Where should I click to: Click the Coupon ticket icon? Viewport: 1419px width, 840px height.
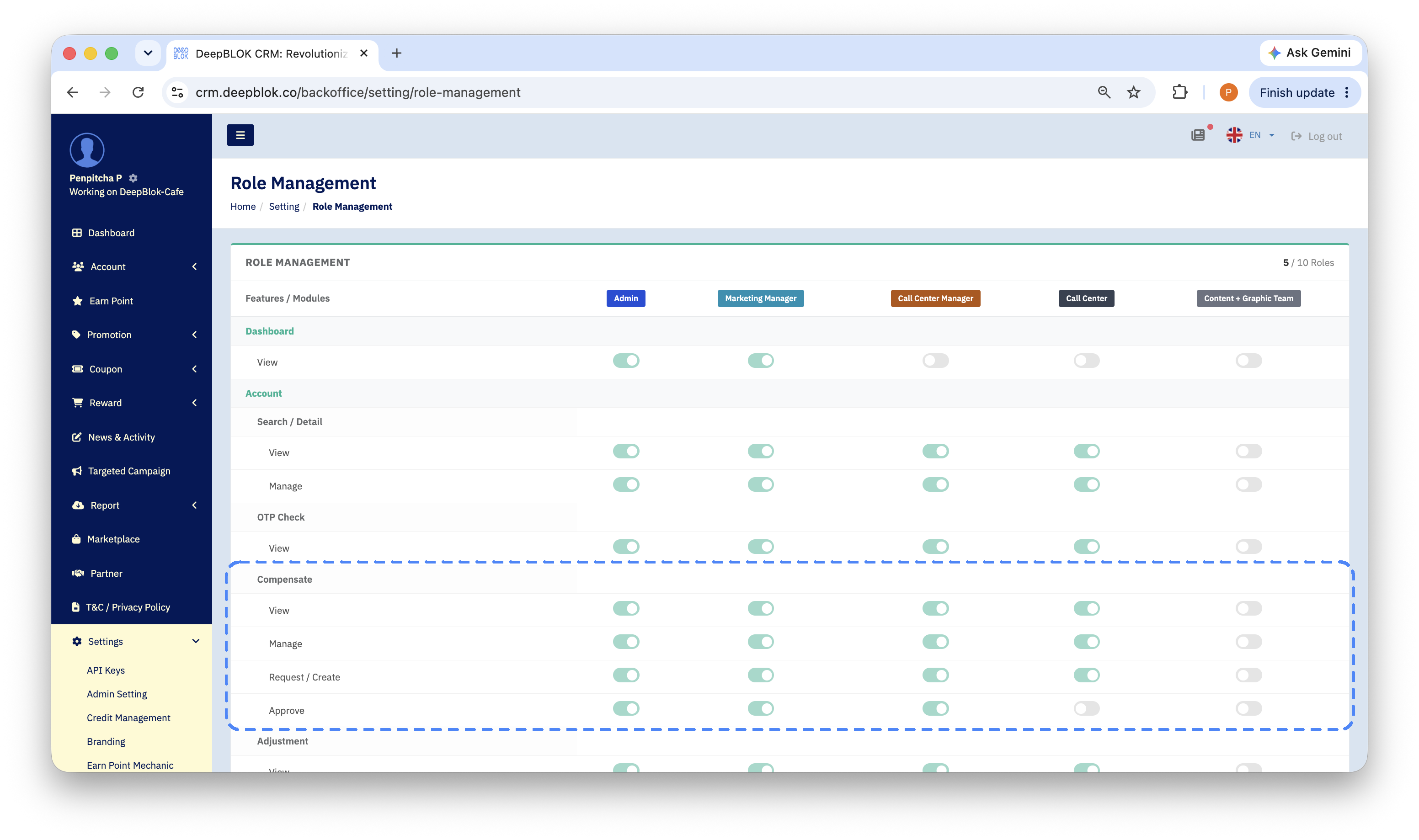click(x=78, y=369)
